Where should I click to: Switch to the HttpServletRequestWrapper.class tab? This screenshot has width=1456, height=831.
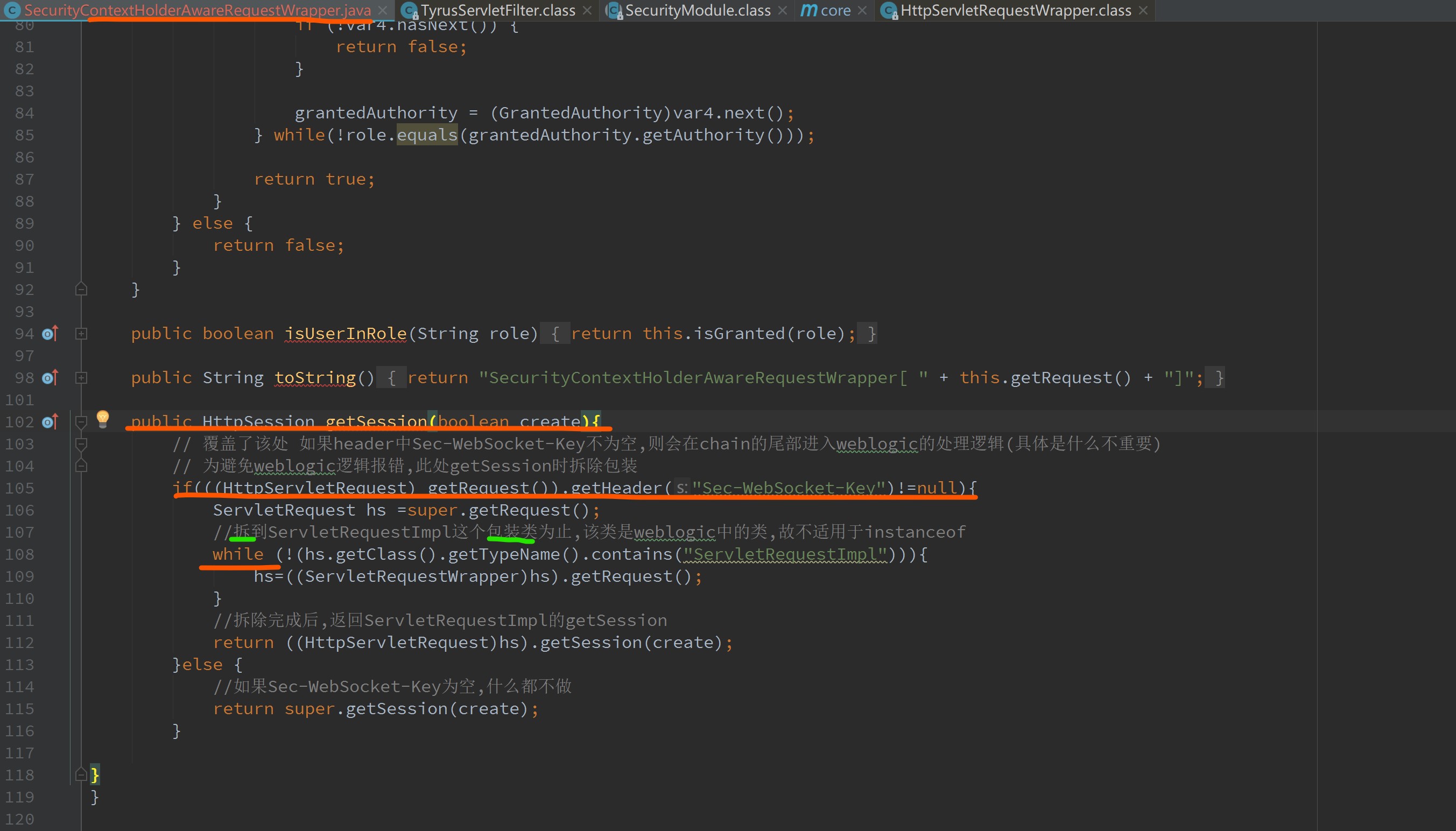tap(1015, 10)
